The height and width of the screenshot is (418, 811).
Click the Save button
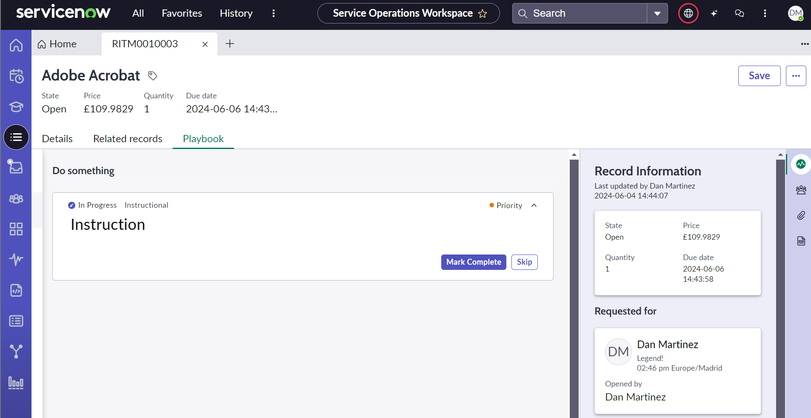[759, 76]
